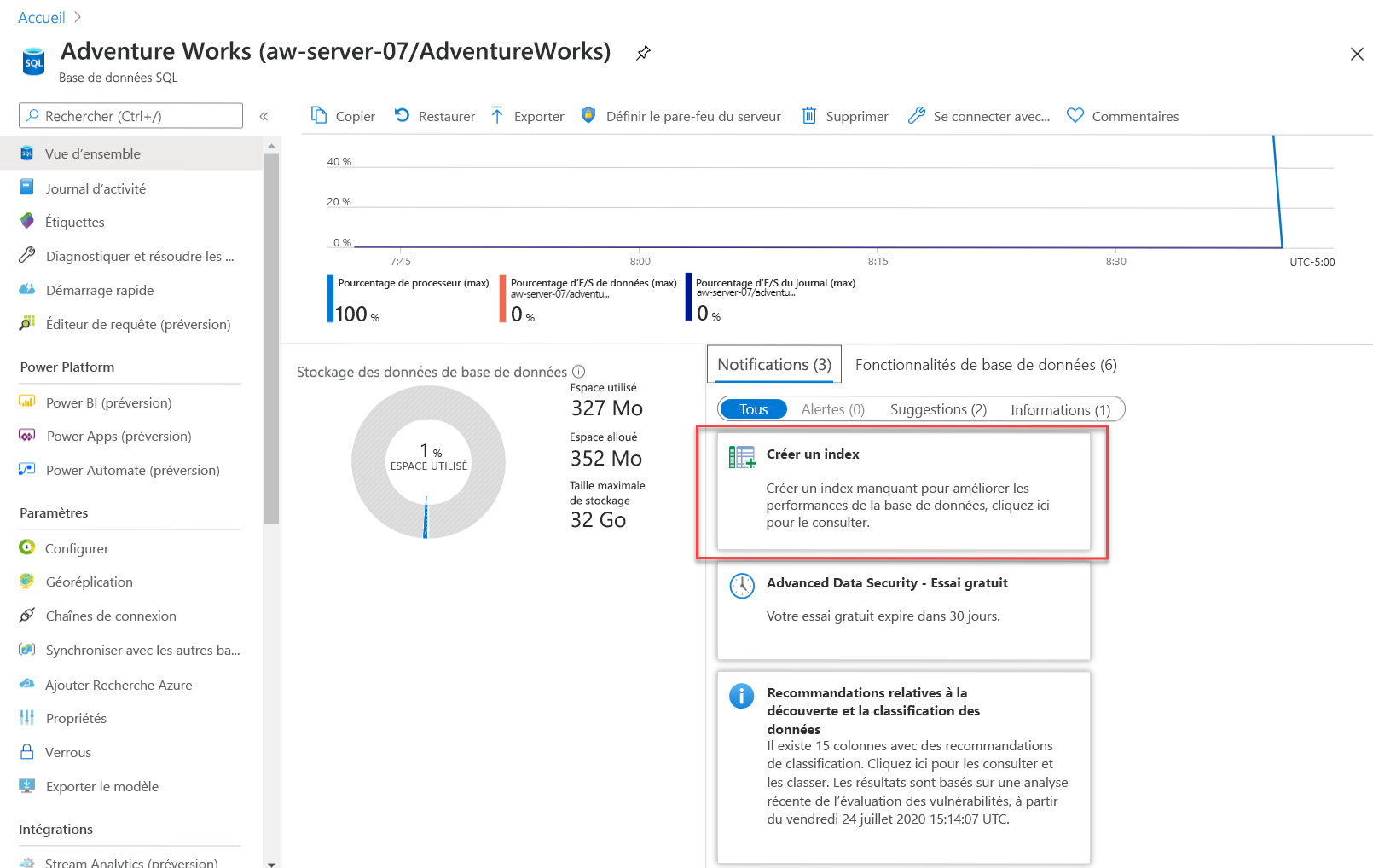
Task: Close the database blade
Action: tap(1357, 54)
